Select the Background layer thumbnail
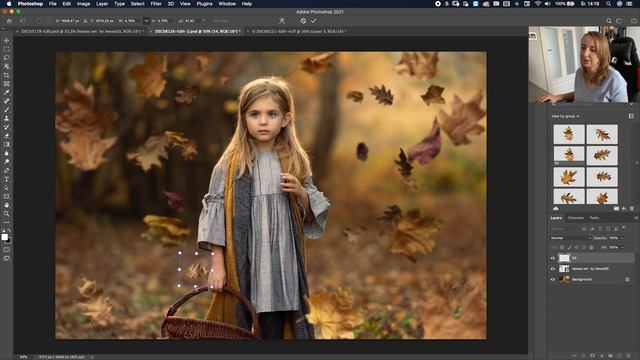The height and width of the screenshot is (360, 640). tap(564, 280)
